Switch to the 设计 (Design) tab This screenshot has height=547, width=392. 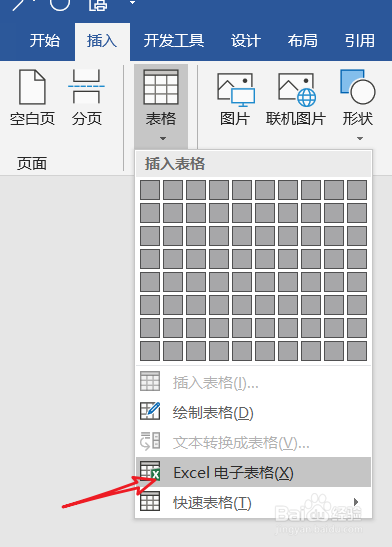[x=246, y=41]
